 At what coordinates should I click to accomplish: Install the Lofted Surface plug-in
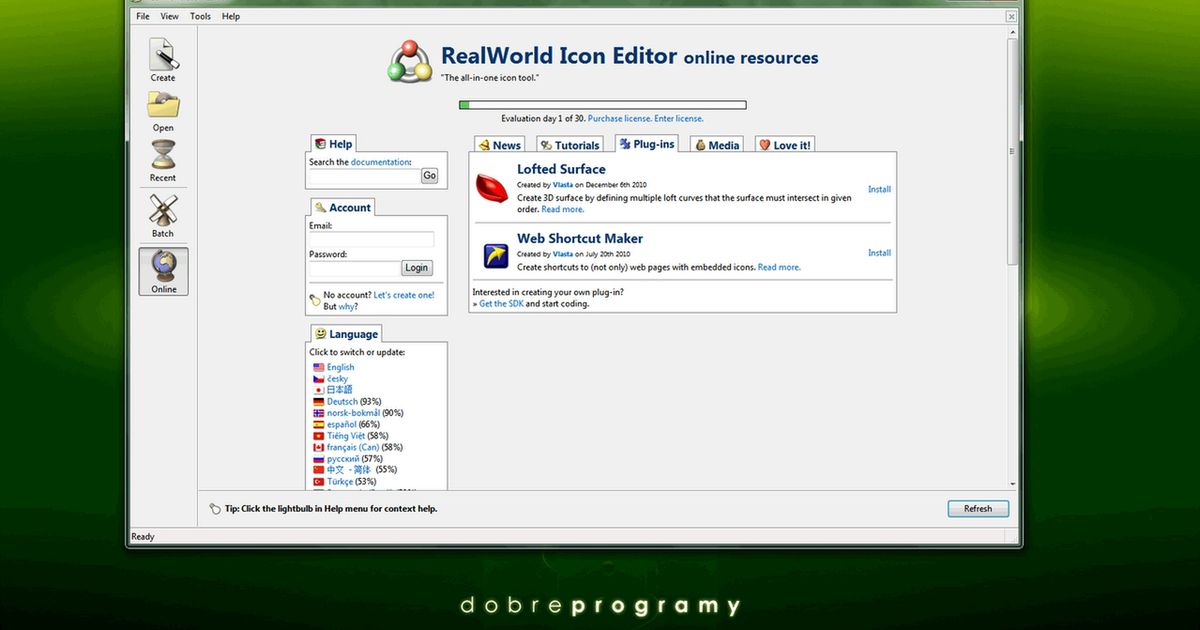pos(878,189)
